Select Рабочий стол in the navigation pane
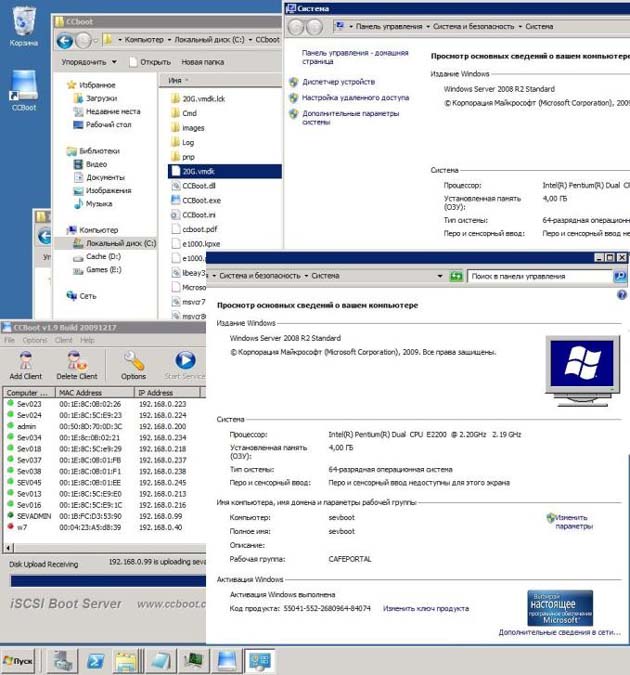The image size is (630, 675). [102, 124]
